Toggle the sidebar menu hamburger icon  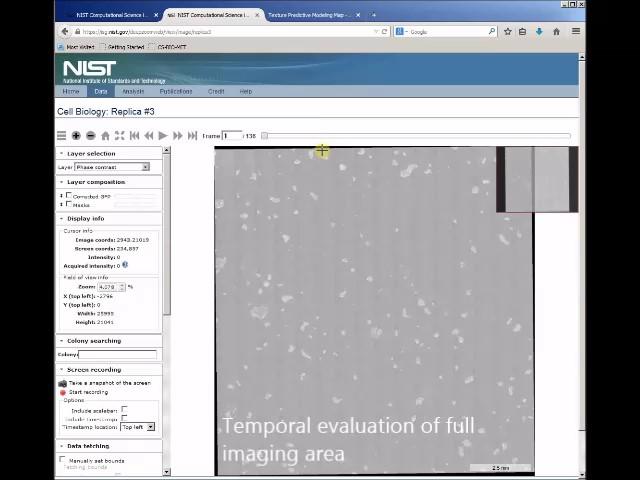(x=61, y=136)
